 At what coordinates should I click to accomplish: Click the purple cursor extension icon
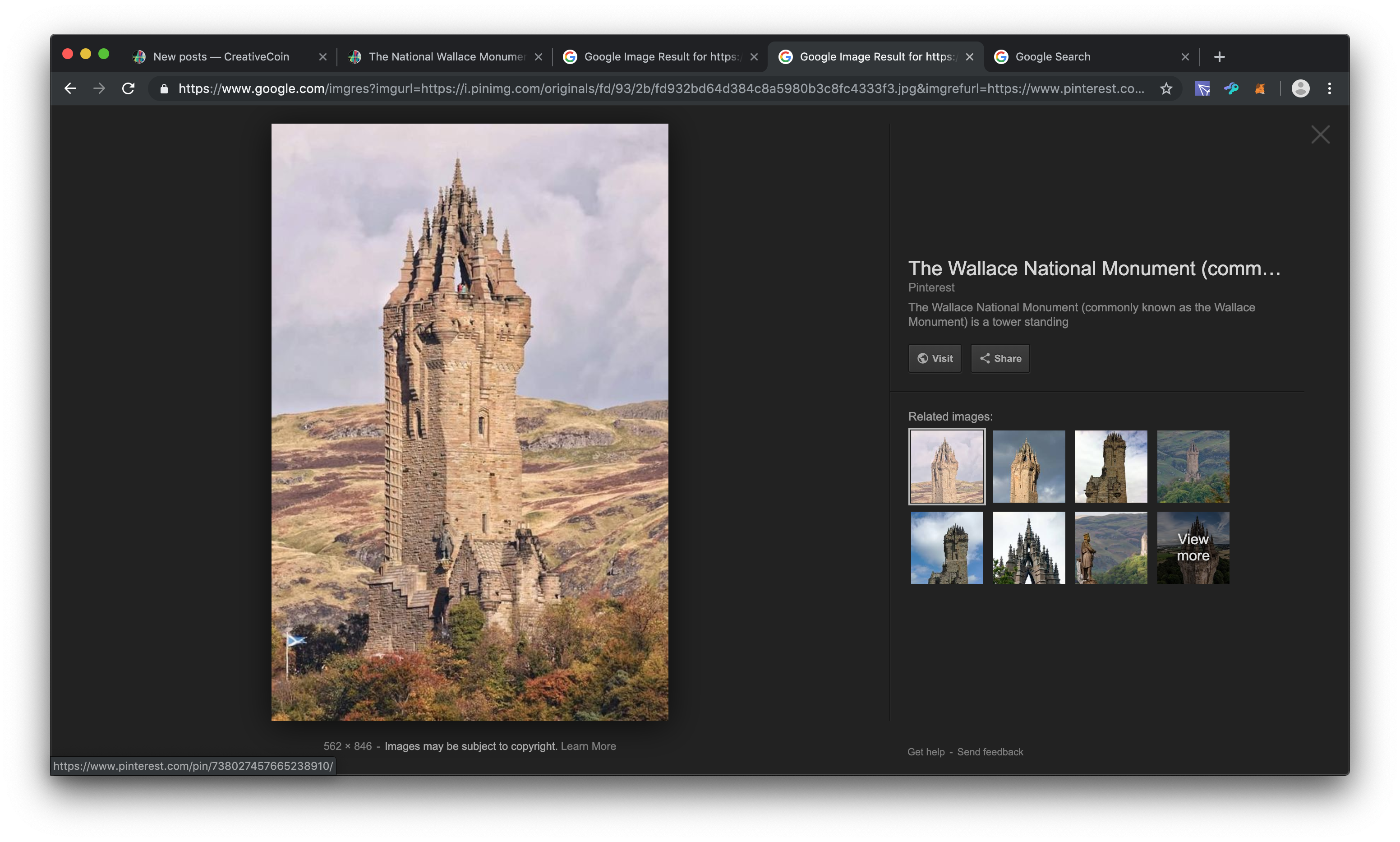1202,88
